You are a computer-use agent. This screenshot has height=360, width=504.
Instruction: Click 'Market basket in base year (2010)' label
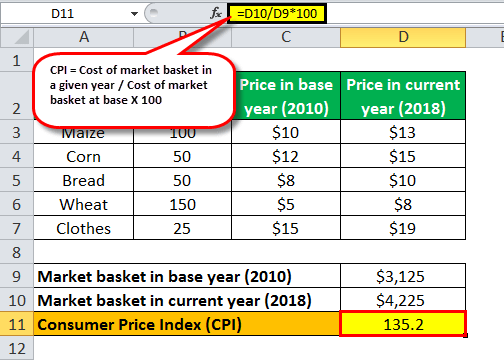(x=187, y=276)
